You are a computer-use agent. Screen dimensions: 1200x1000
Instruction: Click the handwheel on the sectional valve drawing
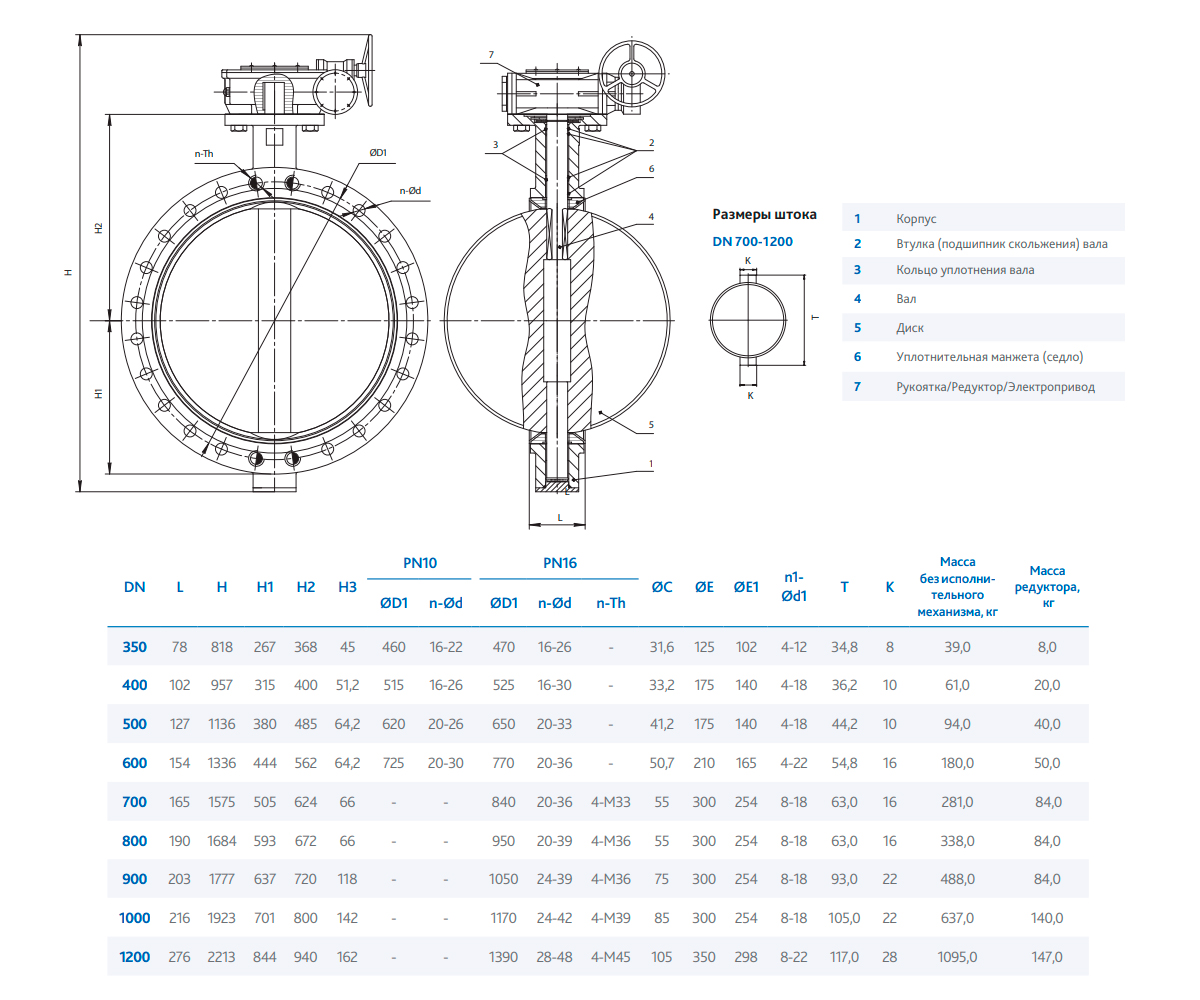pos(634,73)
